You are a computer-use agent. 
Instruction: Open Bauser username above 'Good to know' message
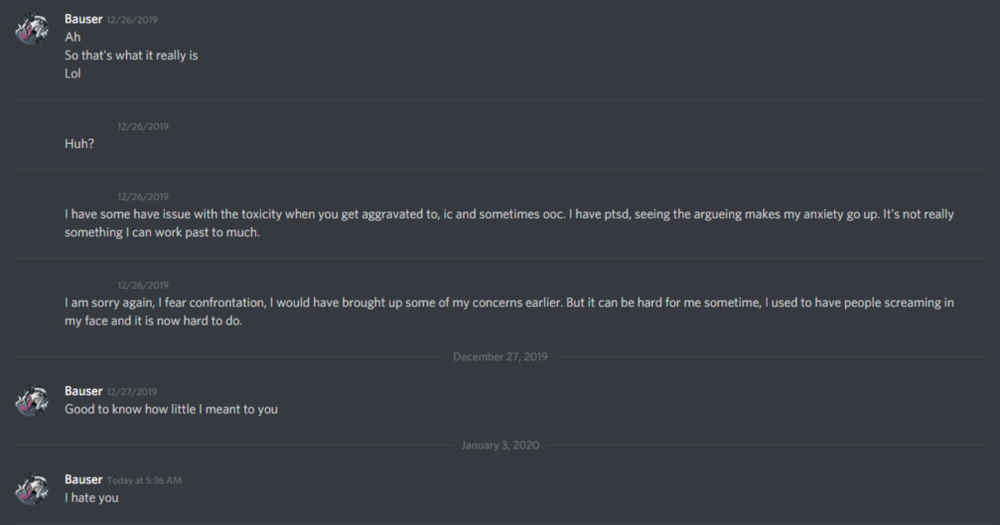coord(83,391)
